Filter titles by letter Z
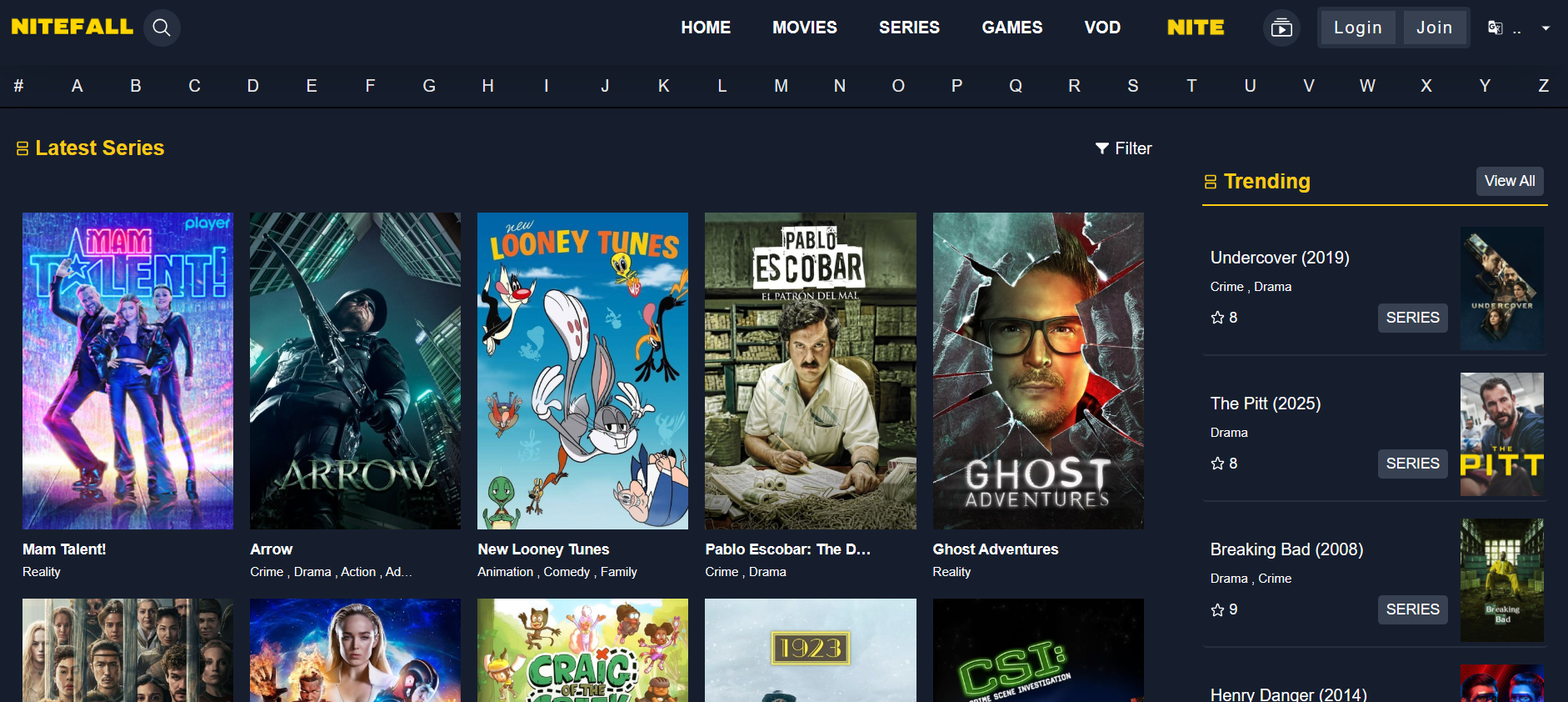 pyautogui.click(x=1544, y=86)
